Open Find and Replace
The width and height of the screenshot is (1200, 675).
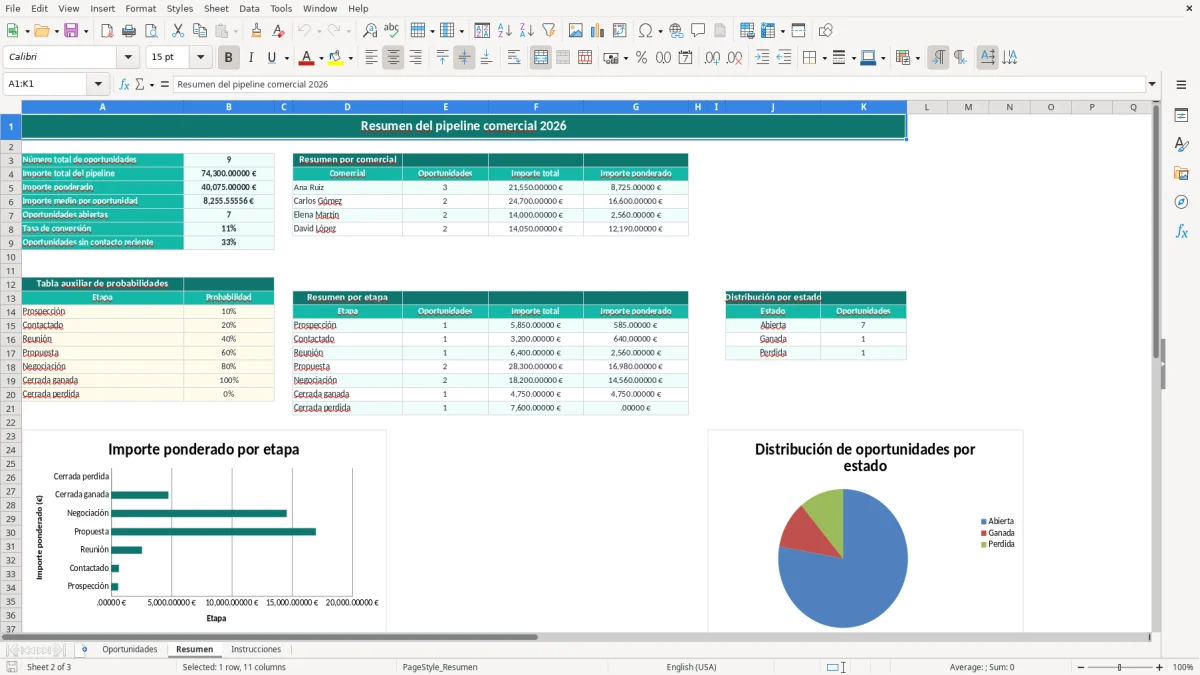click(x=370, y=31)
